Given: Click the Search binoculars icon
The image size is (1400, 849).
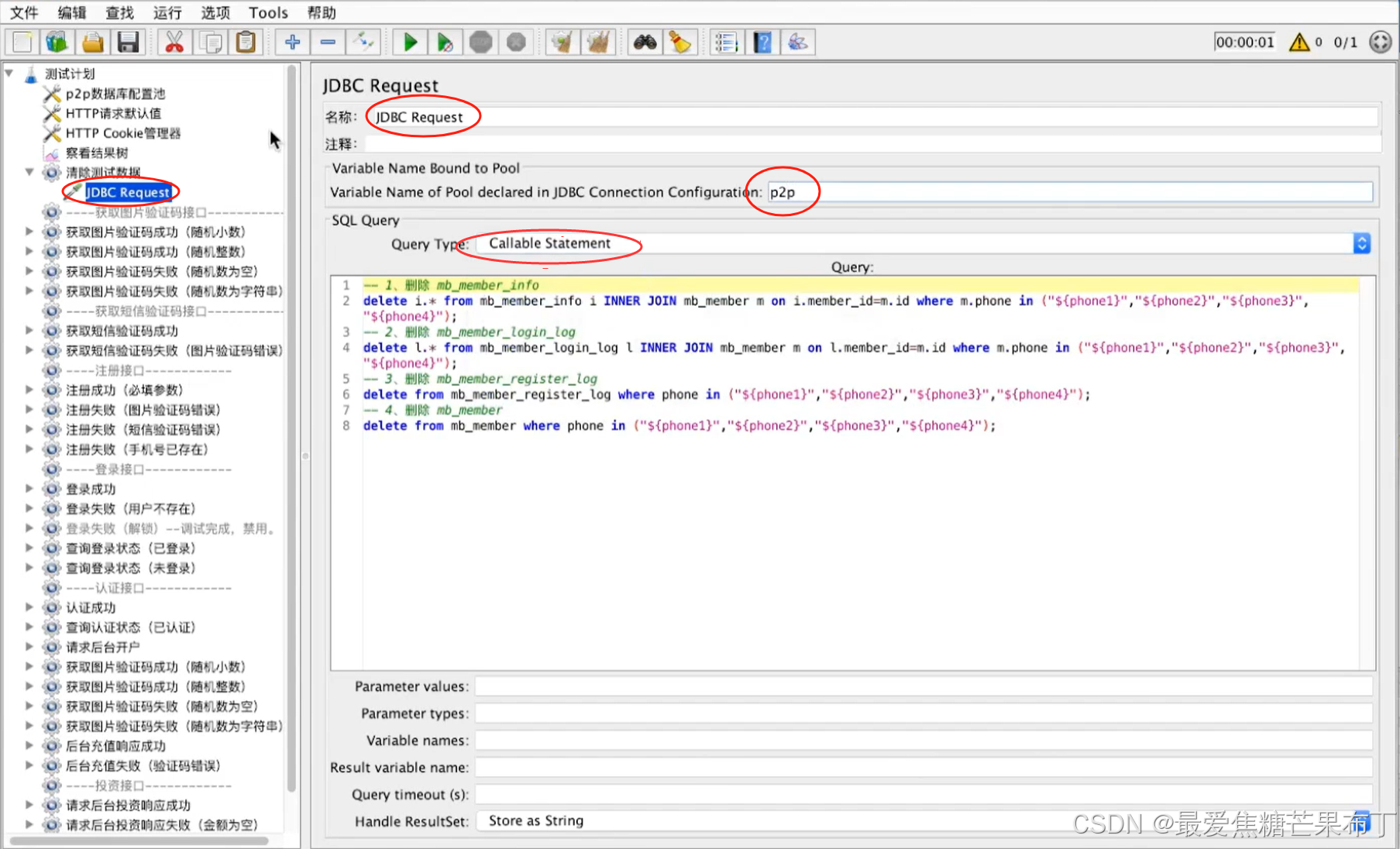Looking at the screenshot, I should pos(645,42).
